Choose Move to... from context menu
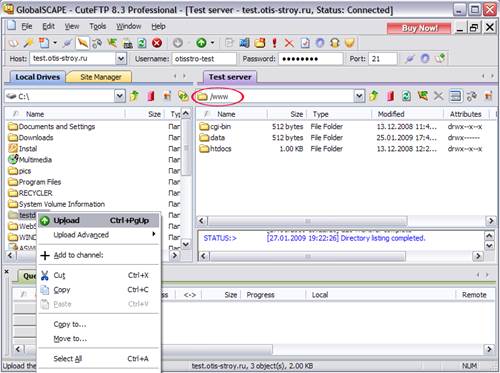Image resolution: width=500 pixels, height=373 pixels. 99,339
